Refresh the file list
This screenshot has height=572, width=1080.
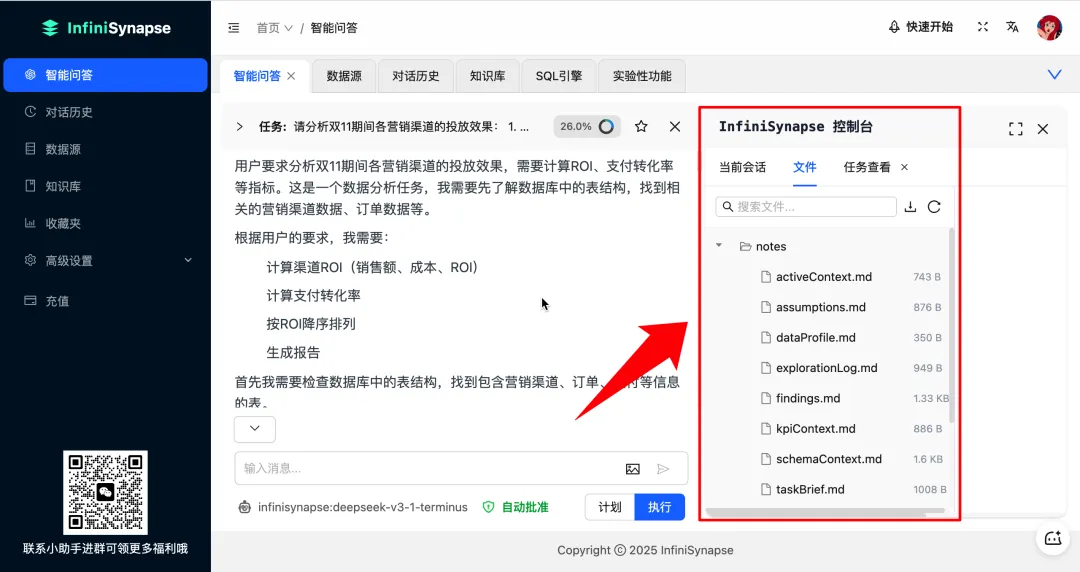(934, 207)
